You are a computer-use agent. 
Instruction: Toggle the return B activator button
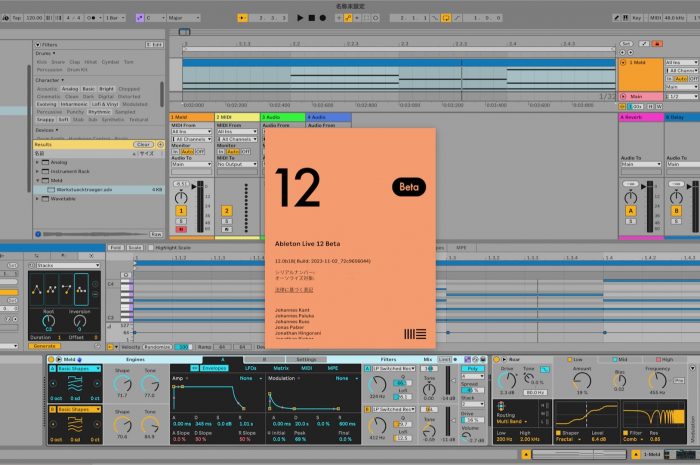pos(676,211)
